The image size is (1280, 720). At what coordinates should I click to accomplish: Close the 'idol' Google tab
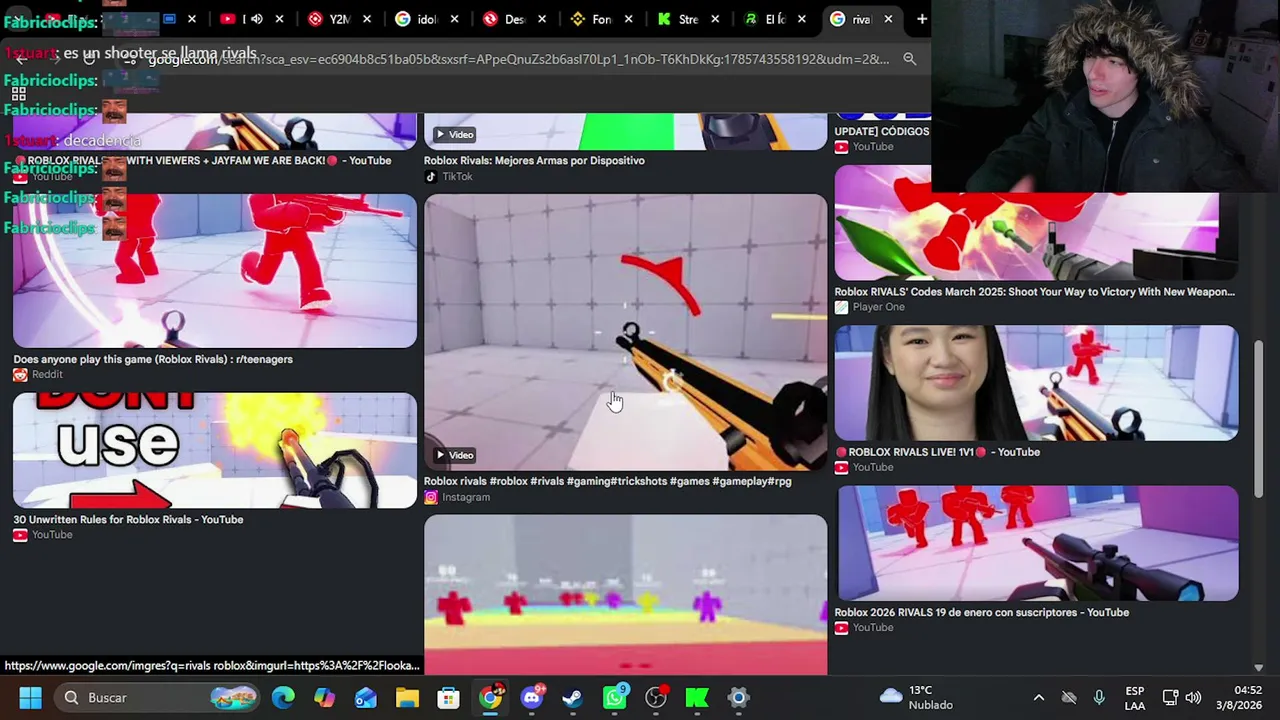455,19
